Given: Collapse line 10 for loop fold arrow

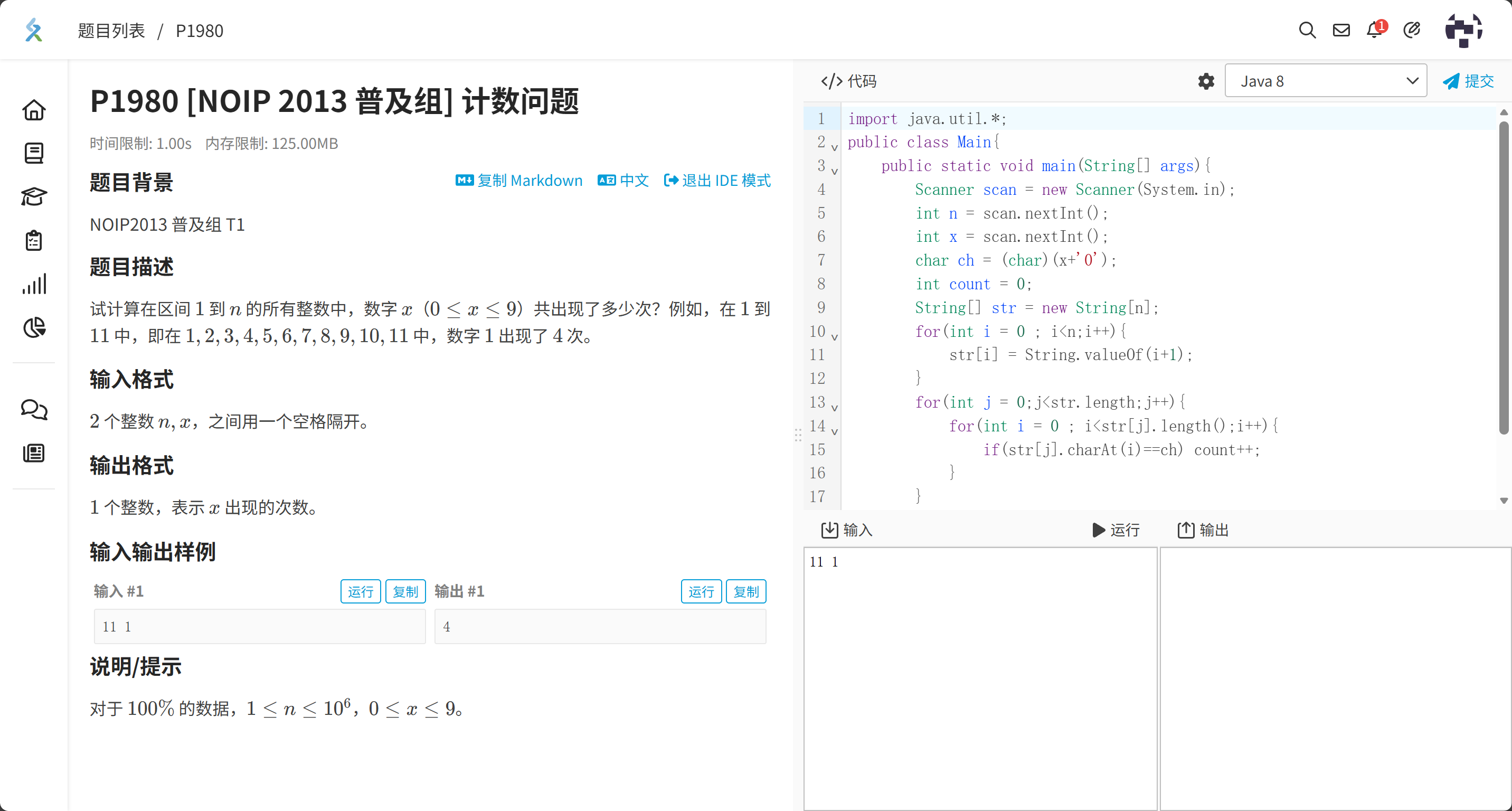Looking at the screenshot, I should click(834, 336).
